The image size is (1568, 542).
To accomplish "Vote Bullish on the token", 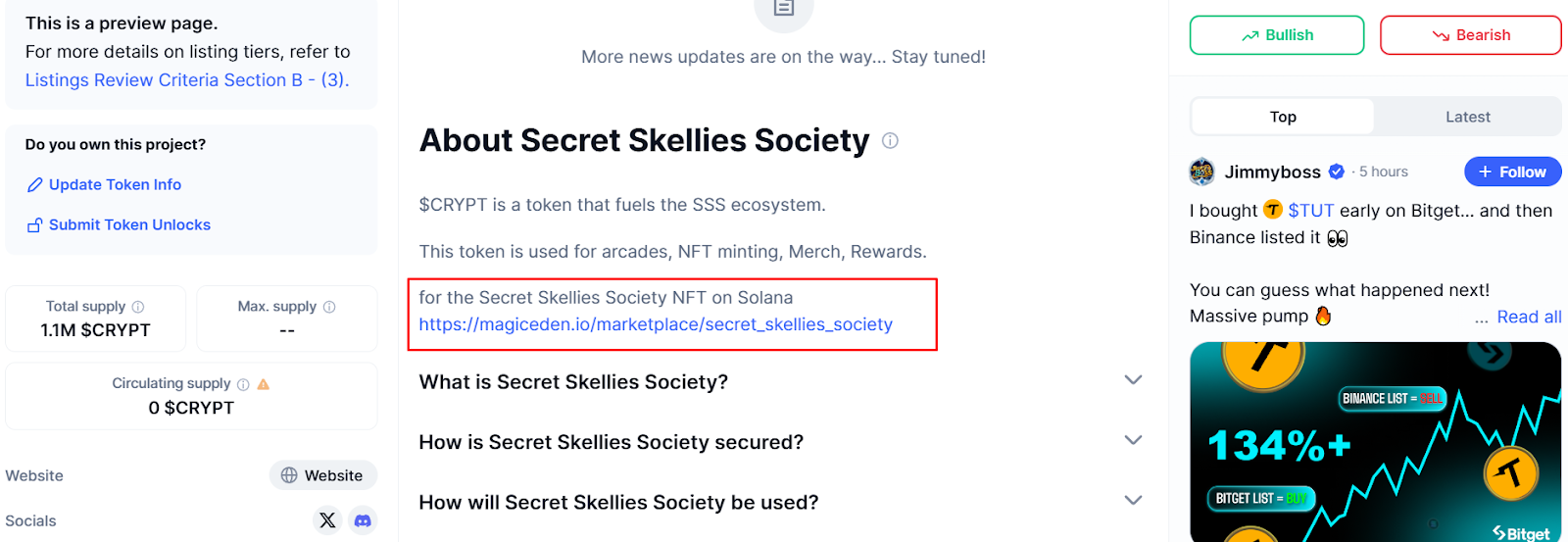I will (1276, 35).
